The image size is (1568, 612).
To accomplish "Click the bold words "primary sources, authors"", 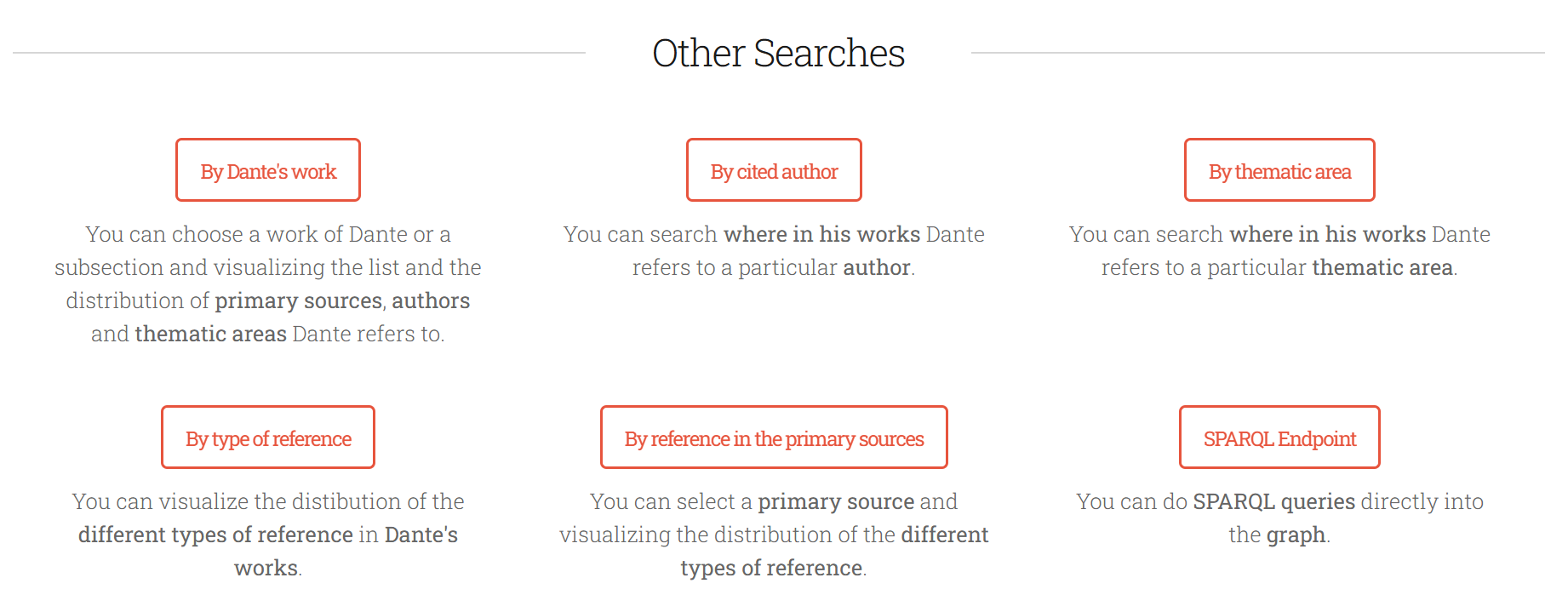I will pyautogui.click(x=342, y=301).
